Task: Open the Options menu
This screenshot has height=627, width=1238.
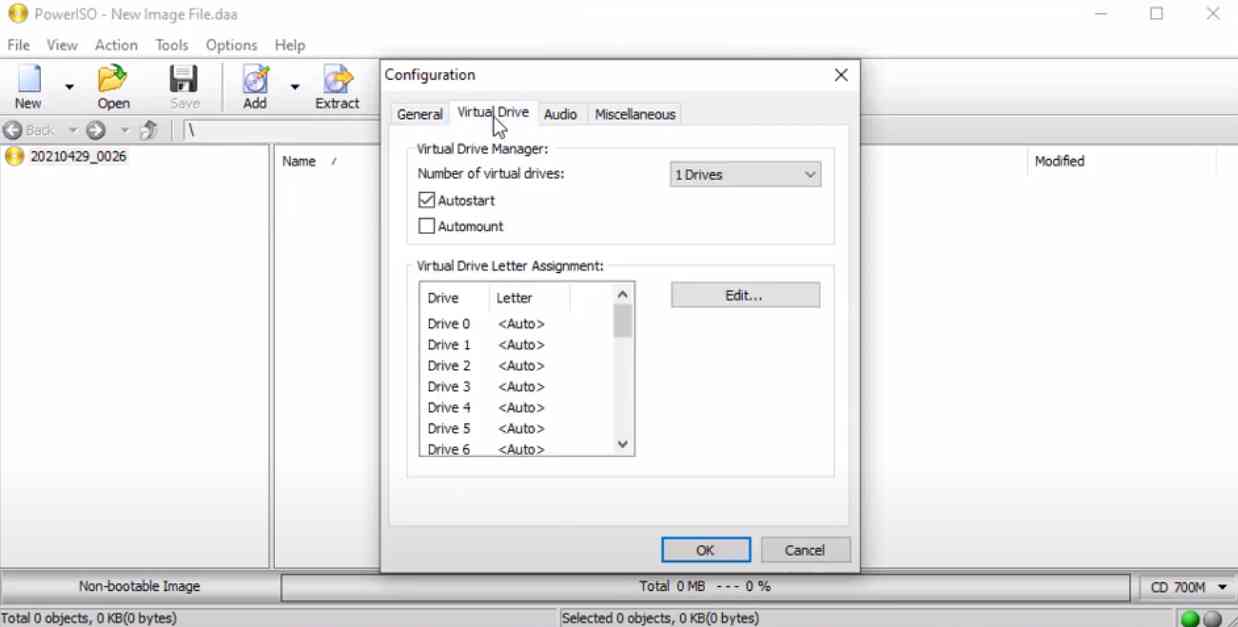Action: (232, 45)
